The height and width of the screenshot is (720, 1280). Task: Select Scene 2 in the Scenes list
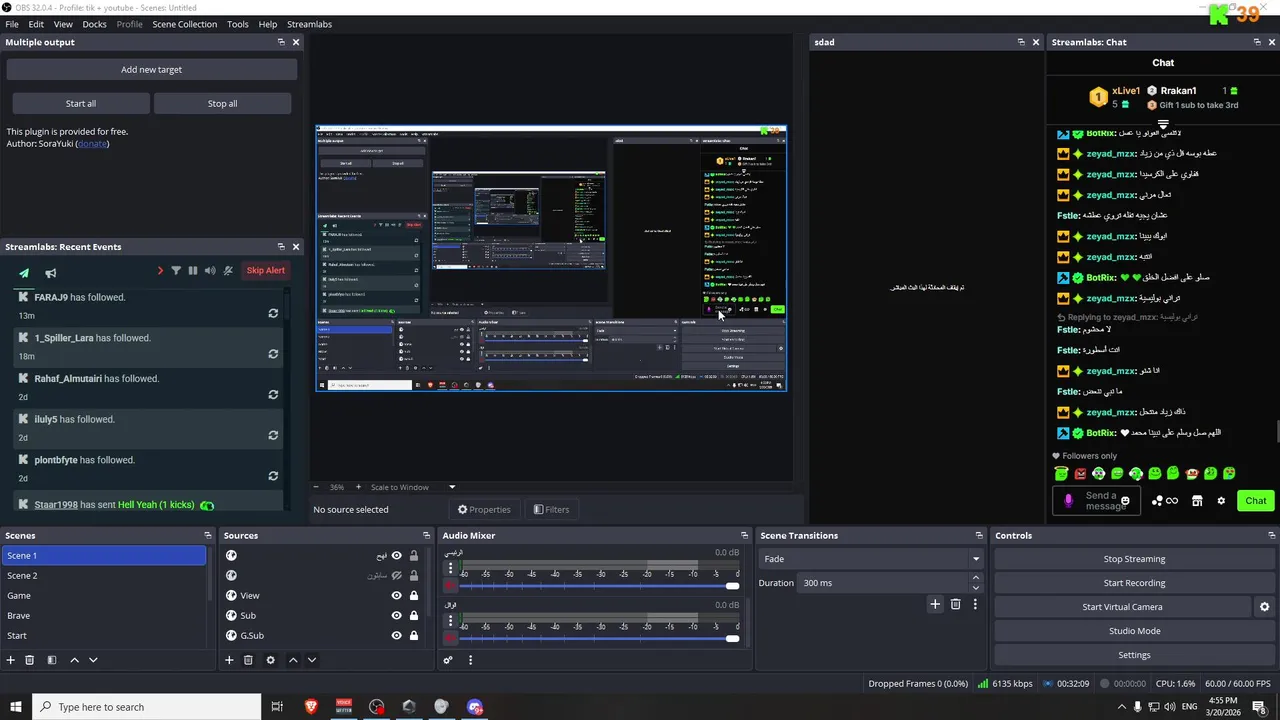(x=104, y=576)
